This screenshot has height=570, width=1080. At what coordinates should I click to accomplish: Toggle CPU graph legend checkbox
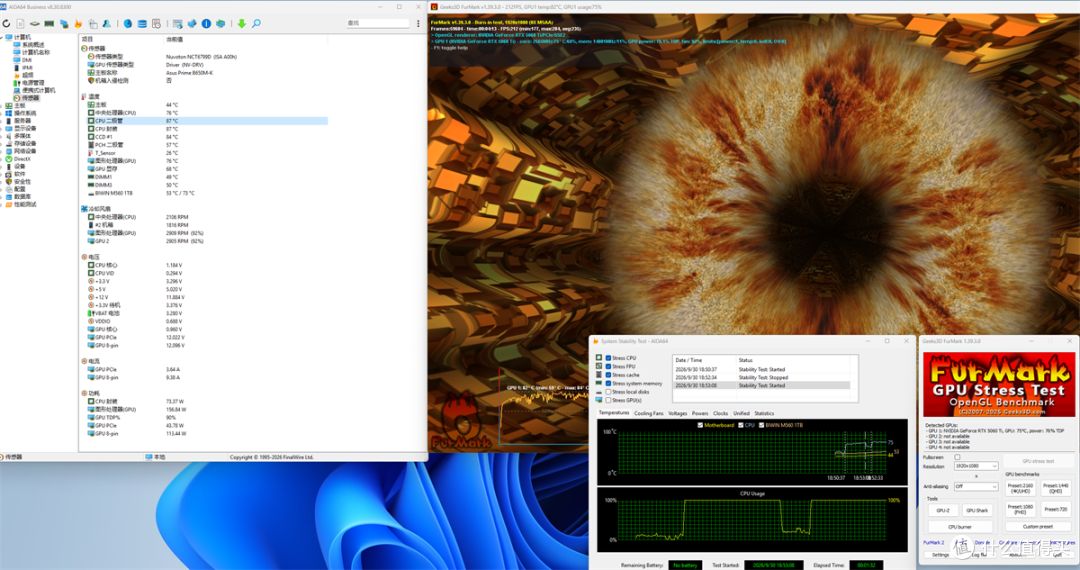740,425
